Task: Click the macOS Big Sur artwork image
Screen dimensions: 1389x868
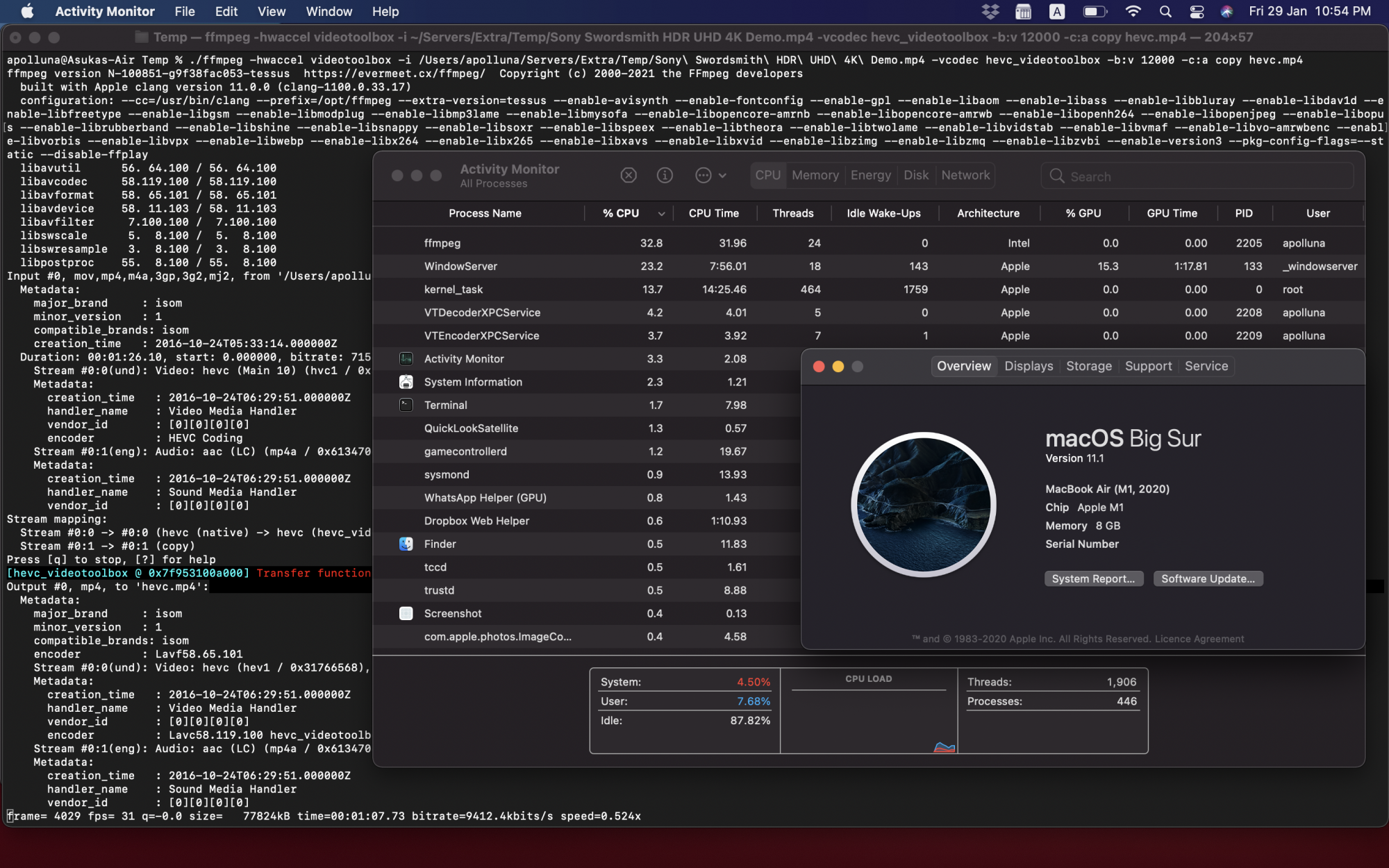Action: 924,504
